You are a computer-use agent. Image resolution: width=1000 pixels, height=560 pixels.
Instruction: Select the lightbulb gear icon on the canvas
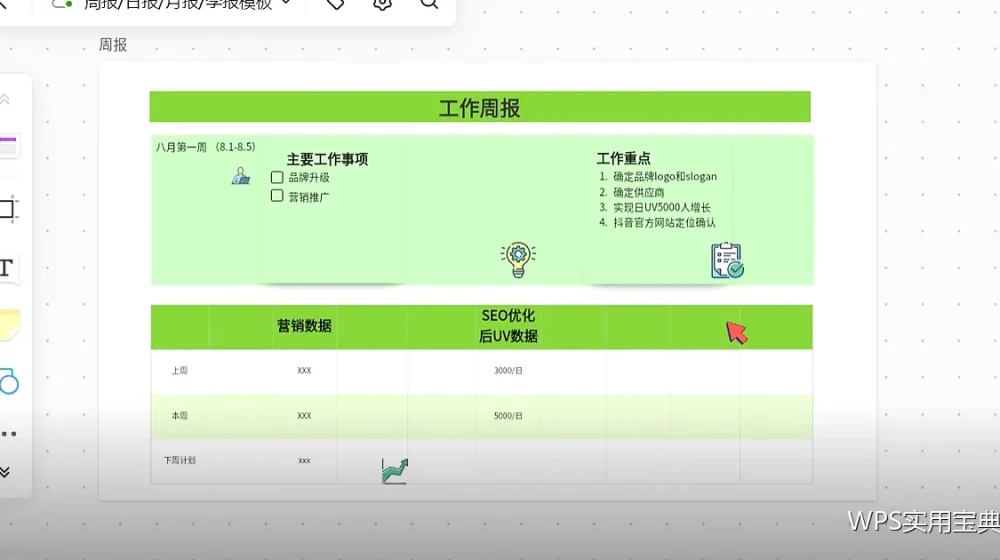(x=518, y=260)
